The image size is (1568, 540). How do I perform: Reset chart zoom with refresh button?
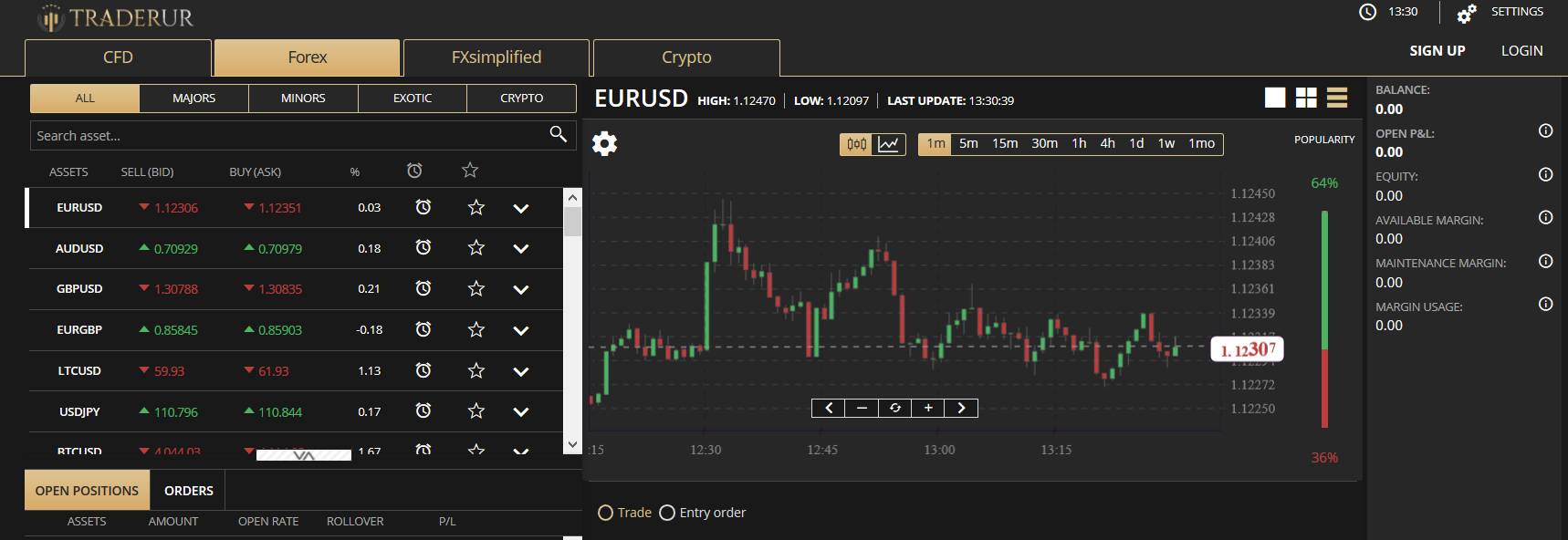[894, 408]
